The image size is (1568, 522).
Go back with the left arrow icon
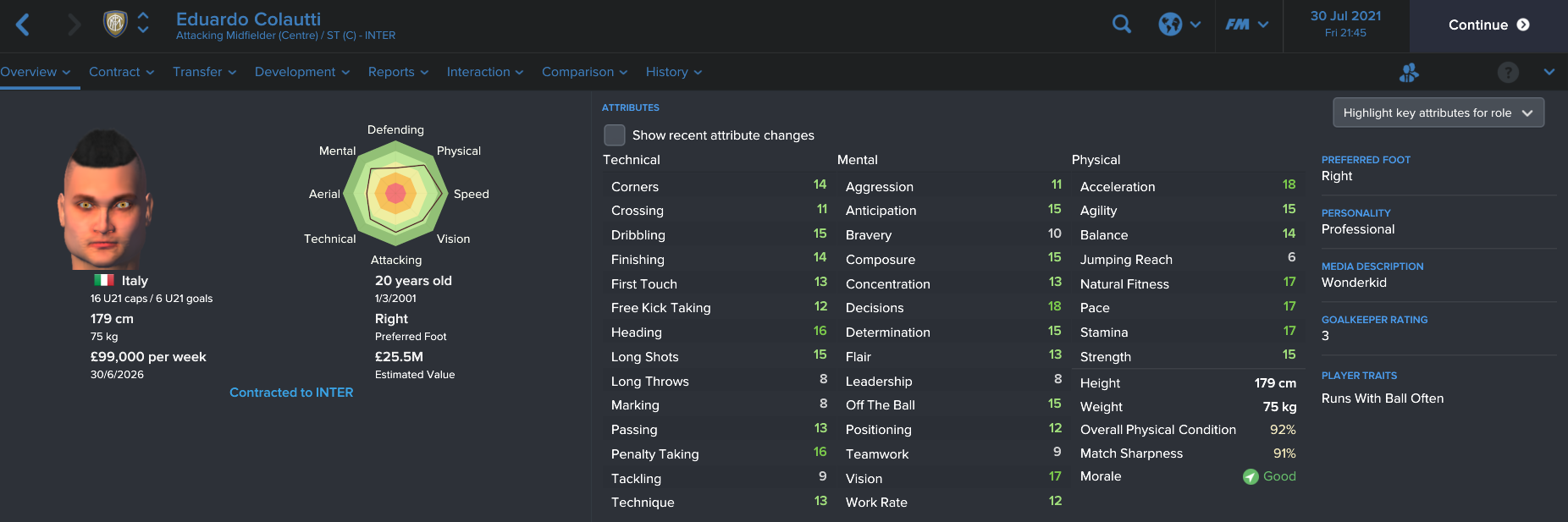23,25
